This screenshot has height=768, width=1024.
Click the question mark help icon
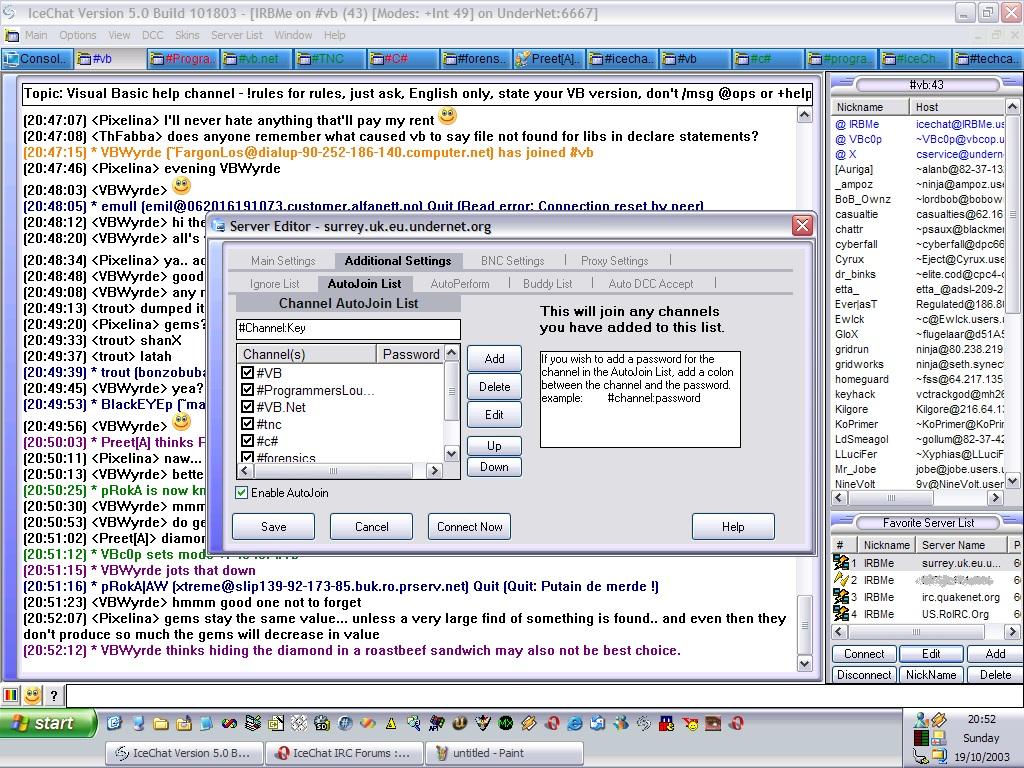coord(54,696)
